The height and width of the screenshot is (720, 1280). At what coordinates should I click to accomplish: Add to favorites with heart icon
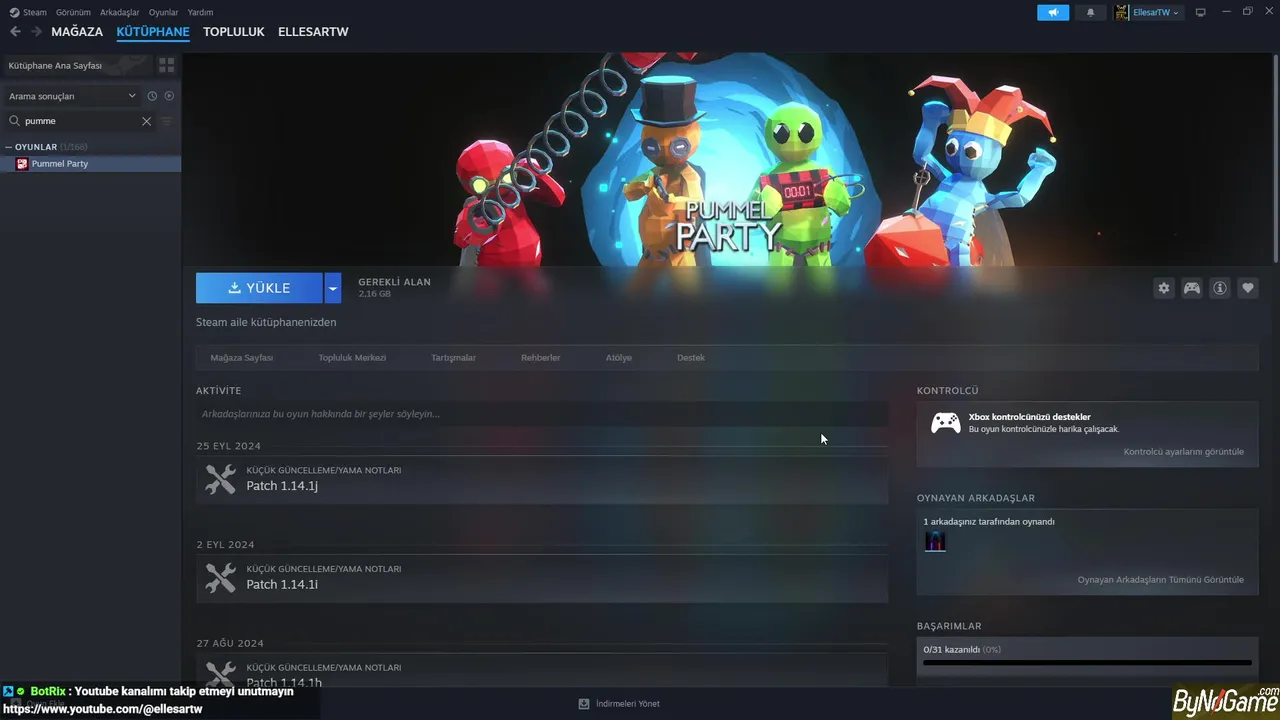click(1248, 288)
